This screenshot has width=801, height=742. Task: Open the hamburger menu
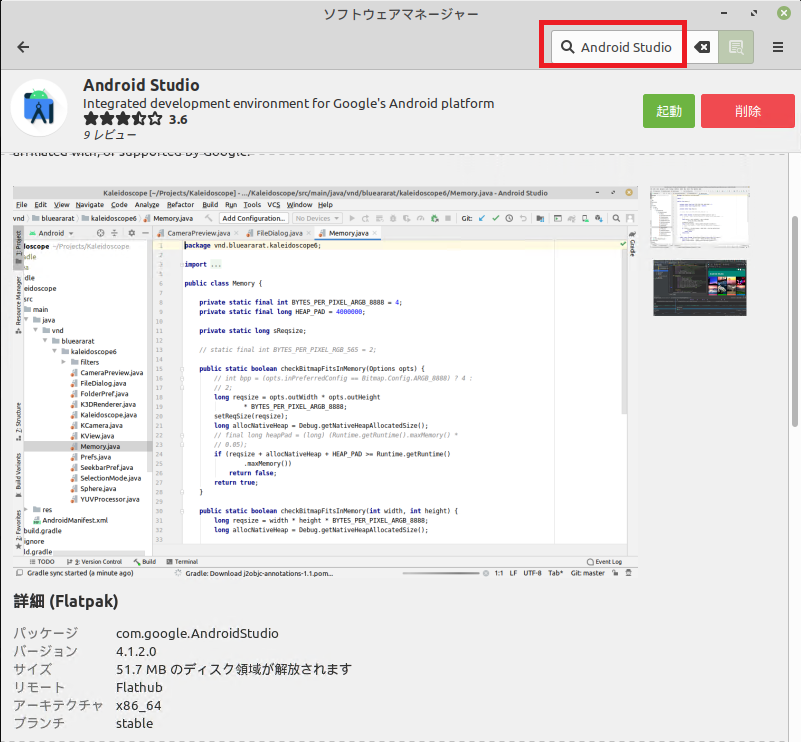(x=778, y=47)
